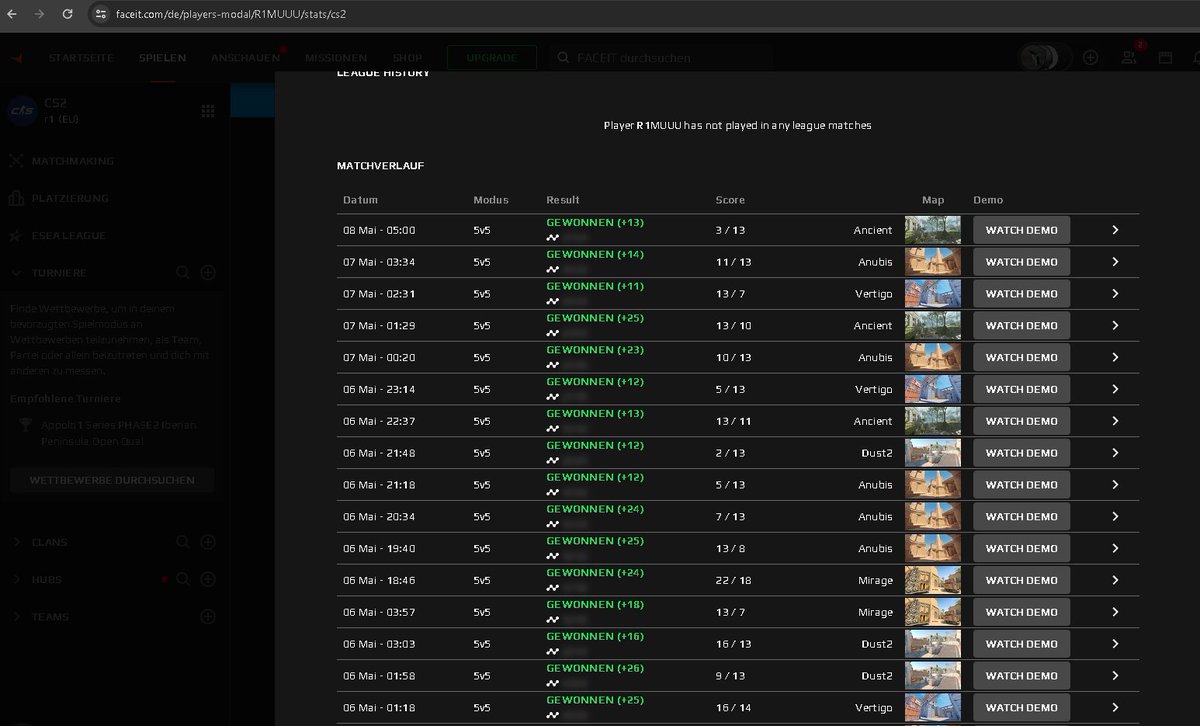Click the CS2 game logo in the sidebar
This screenshot has height=726, width=1200.
pyautogui.click(x=22, y=110)
